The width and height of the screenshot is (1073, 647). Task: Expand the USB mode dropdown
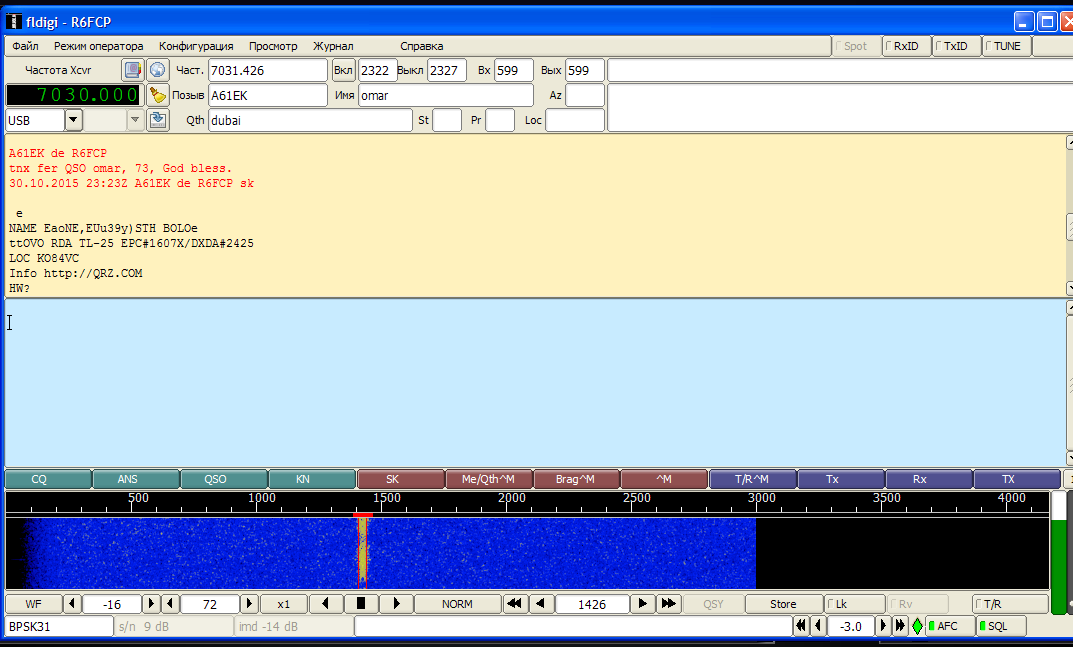pyautogui.click(x=74, y=120)
